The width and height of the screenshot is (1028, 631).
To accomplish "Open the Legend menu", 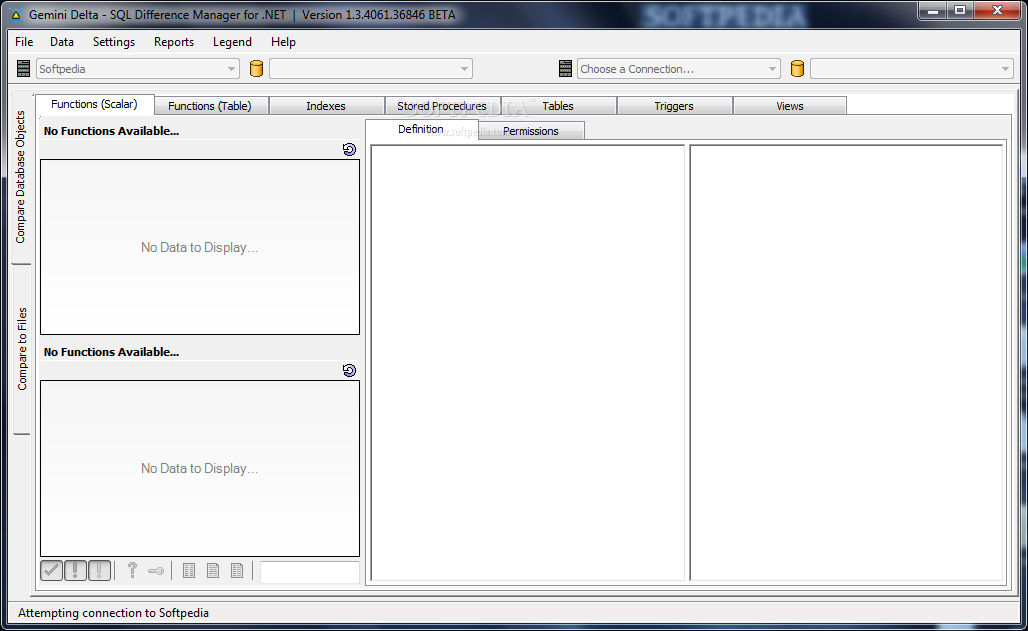I will (x=232, y=42).
